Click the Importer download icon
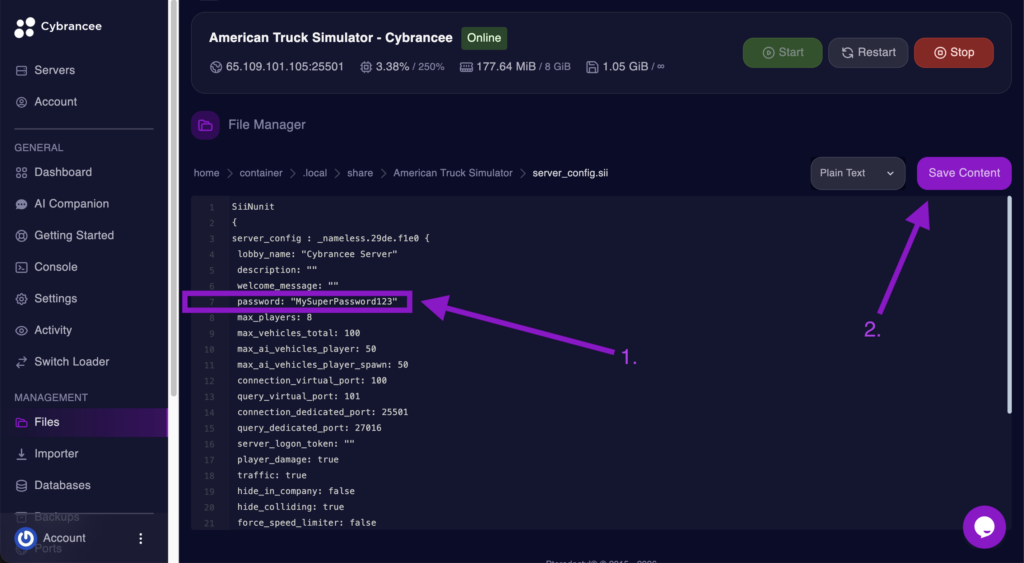The image size is (1024, 563). pos(22,454)
